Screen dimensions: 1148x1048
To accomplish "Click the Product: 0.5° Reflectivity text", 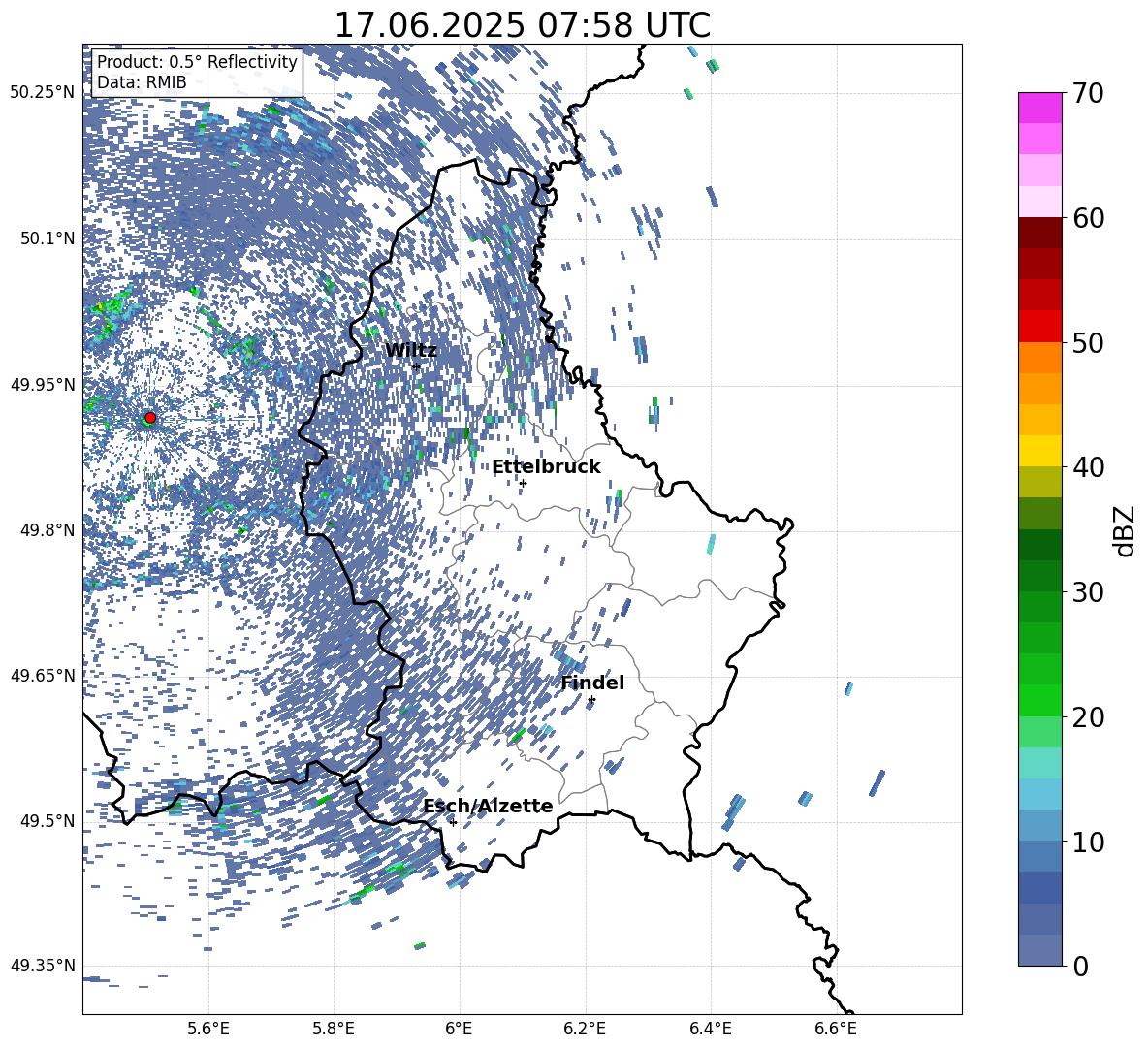I will coord(197,62).
